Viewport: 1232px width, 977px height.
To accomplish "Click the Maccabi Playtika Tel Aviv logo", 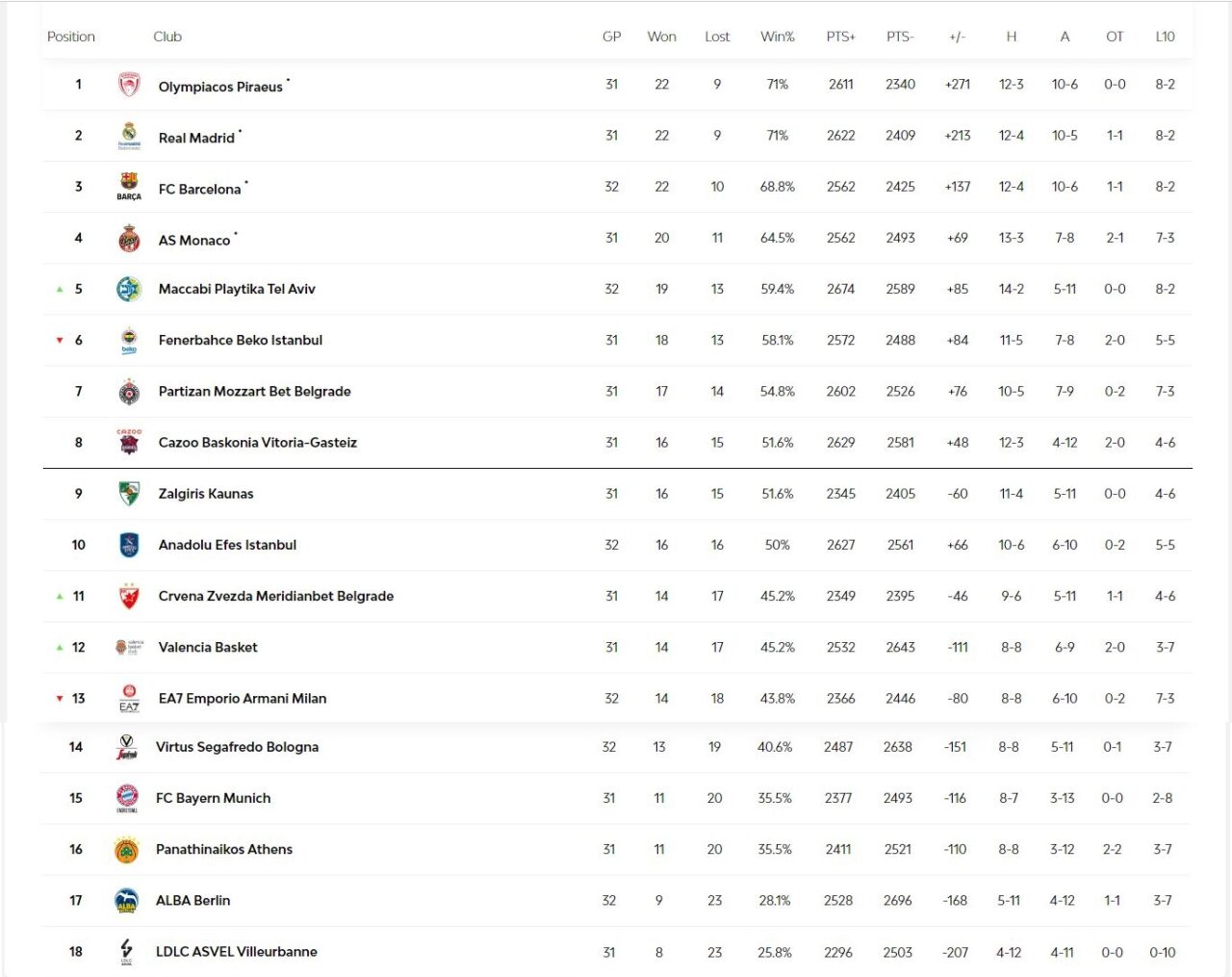I will pyautogui.click(x=129, y=289).
